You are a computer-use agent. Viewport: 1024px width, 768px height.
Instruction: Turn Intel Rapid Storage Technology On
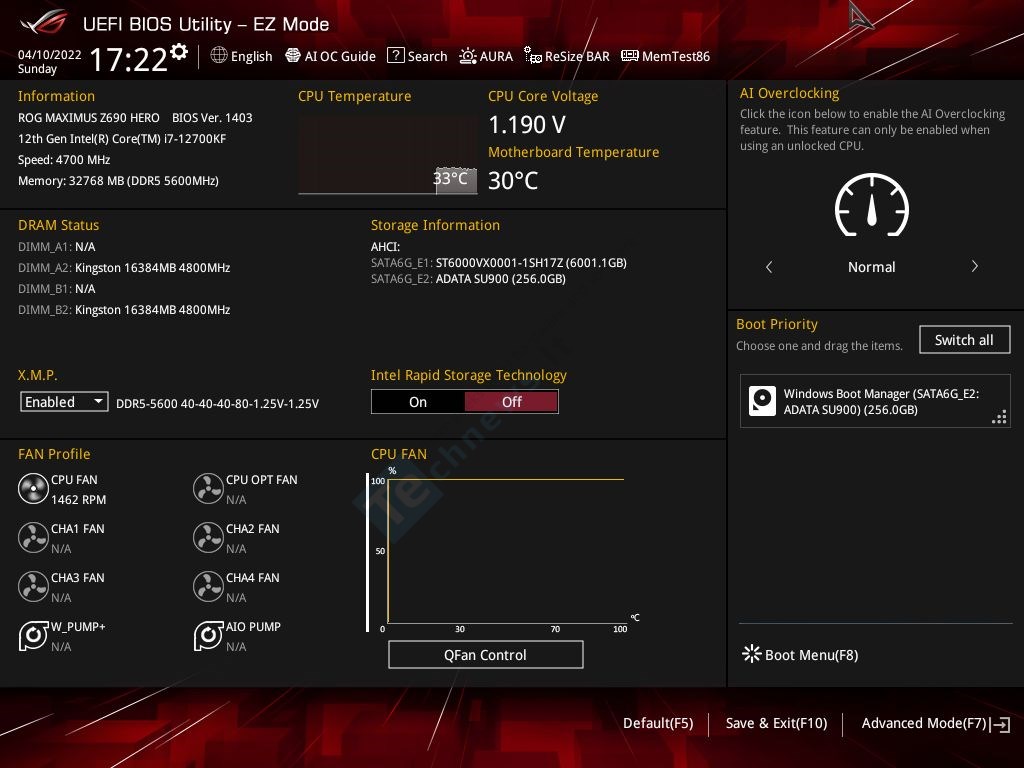click(418, 402)
